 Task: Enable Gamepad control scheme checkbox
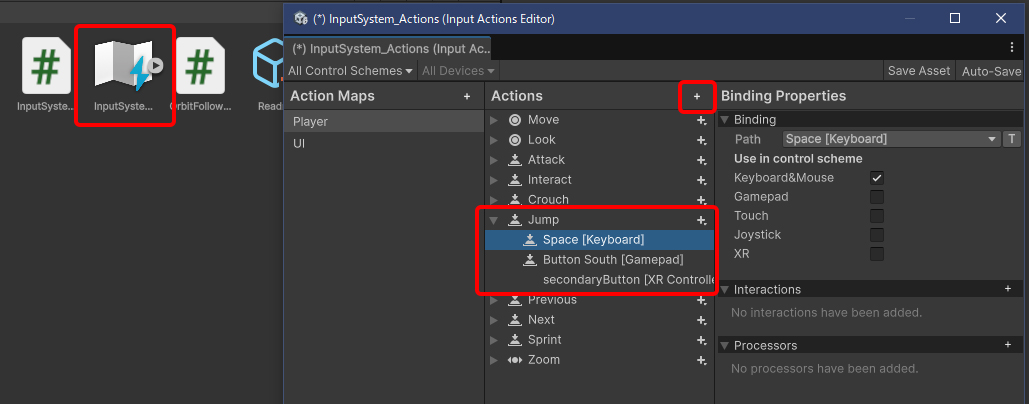pyautogui.click(x=877, y=197)
